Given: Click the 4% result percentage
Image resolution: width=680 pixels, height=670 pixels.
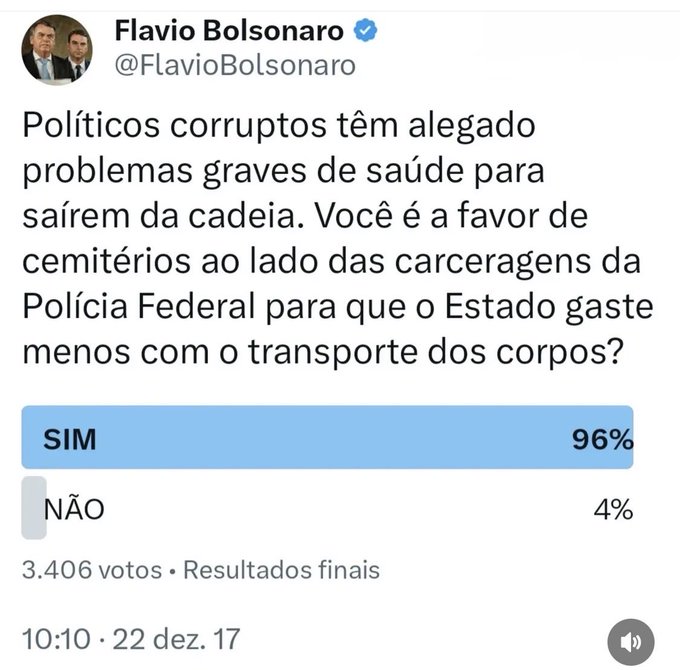Looking at the screenshot, I should (612, 509).
